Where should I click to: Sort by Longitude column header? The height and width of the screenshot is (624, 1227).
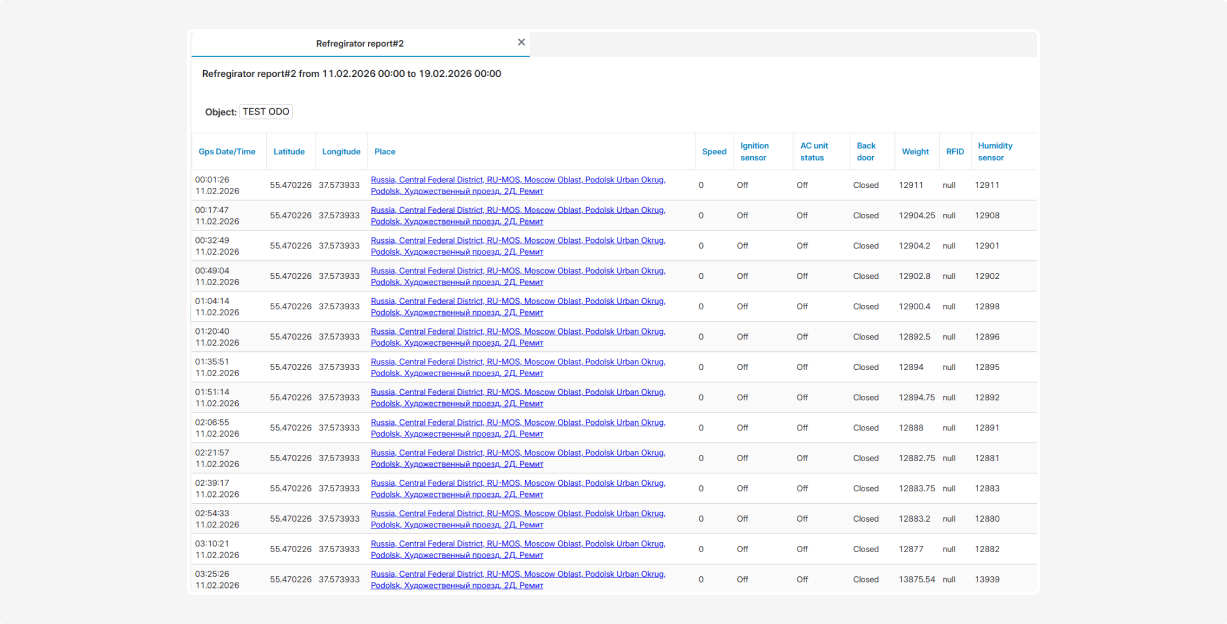click(x=341, y=152)
